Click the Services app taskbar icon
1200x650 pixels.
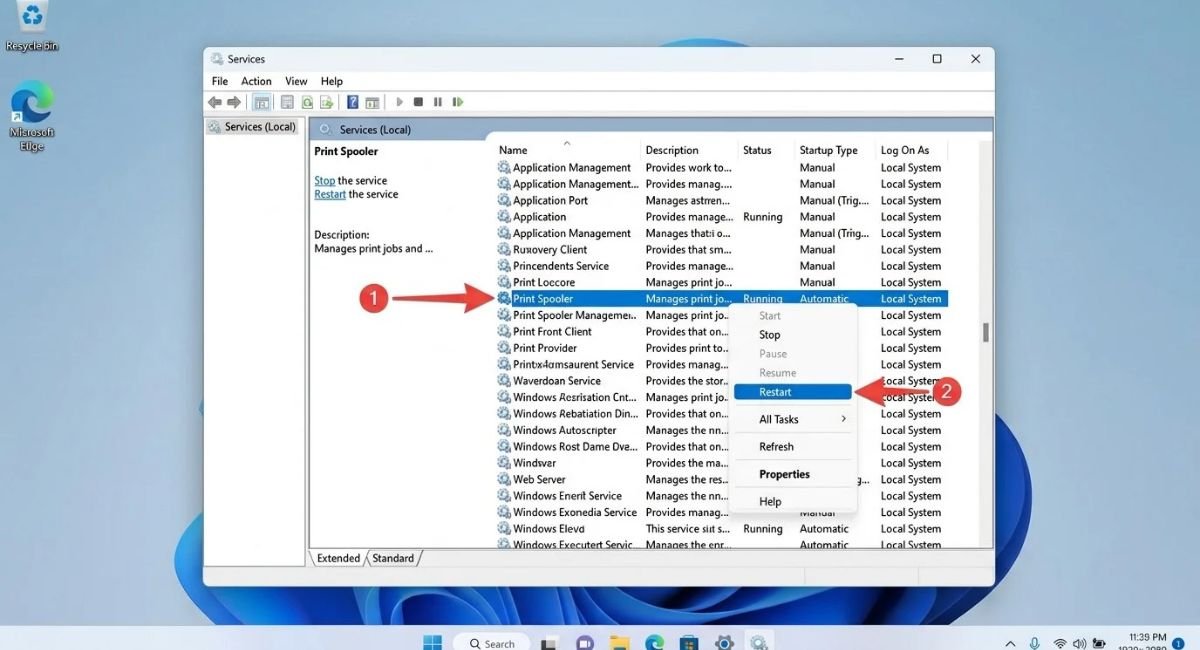pyautogui.click(x=759, y=643)
